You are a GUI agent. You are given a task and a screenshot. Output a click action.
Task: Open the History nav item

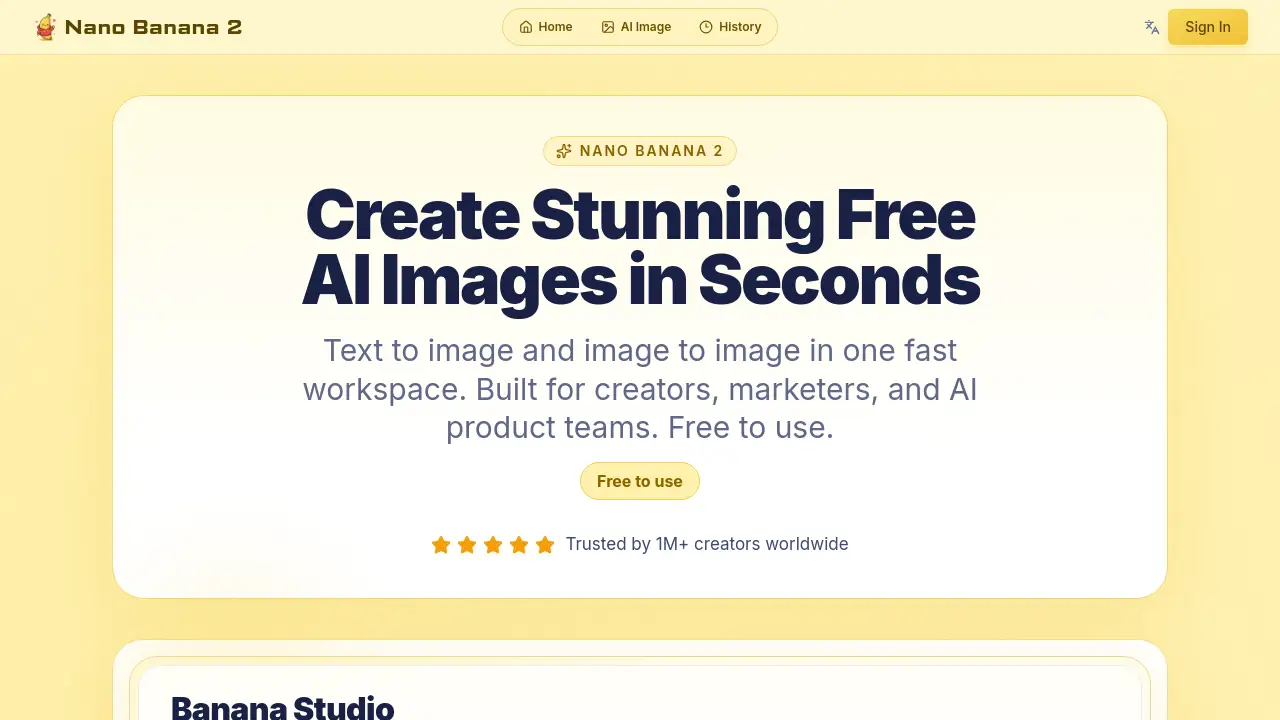pyautogui.click(x=730, y=27)
